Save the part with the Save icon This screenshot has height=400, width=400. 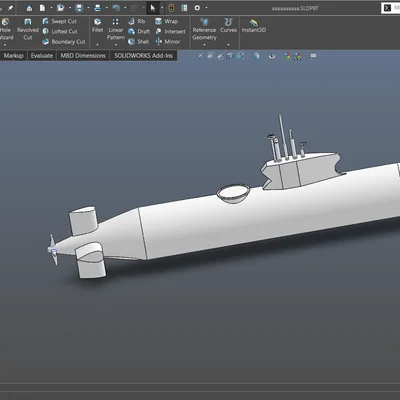tap(79, 8)
